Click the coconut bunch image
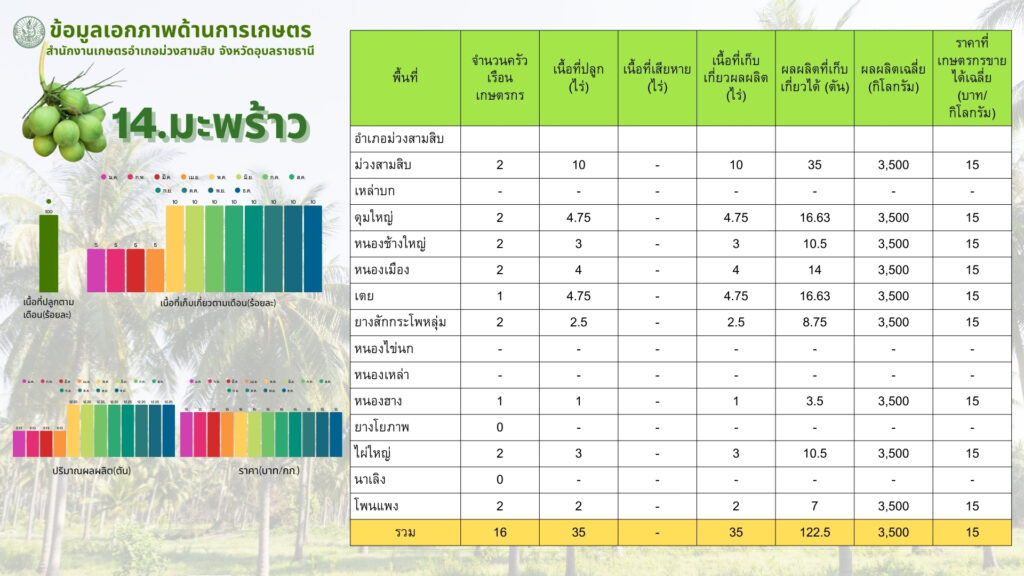Viewport: 1024px width, 576px height. pos(66,121)
